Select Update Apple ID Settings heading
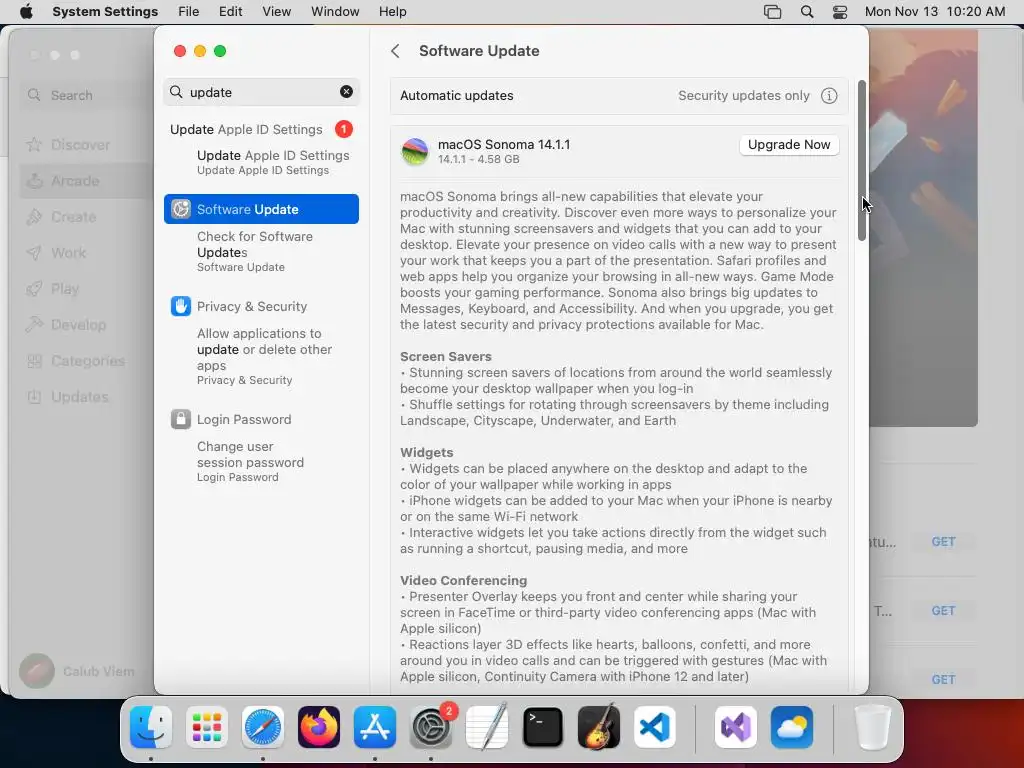1024x768 pixels. click(246, 129)
